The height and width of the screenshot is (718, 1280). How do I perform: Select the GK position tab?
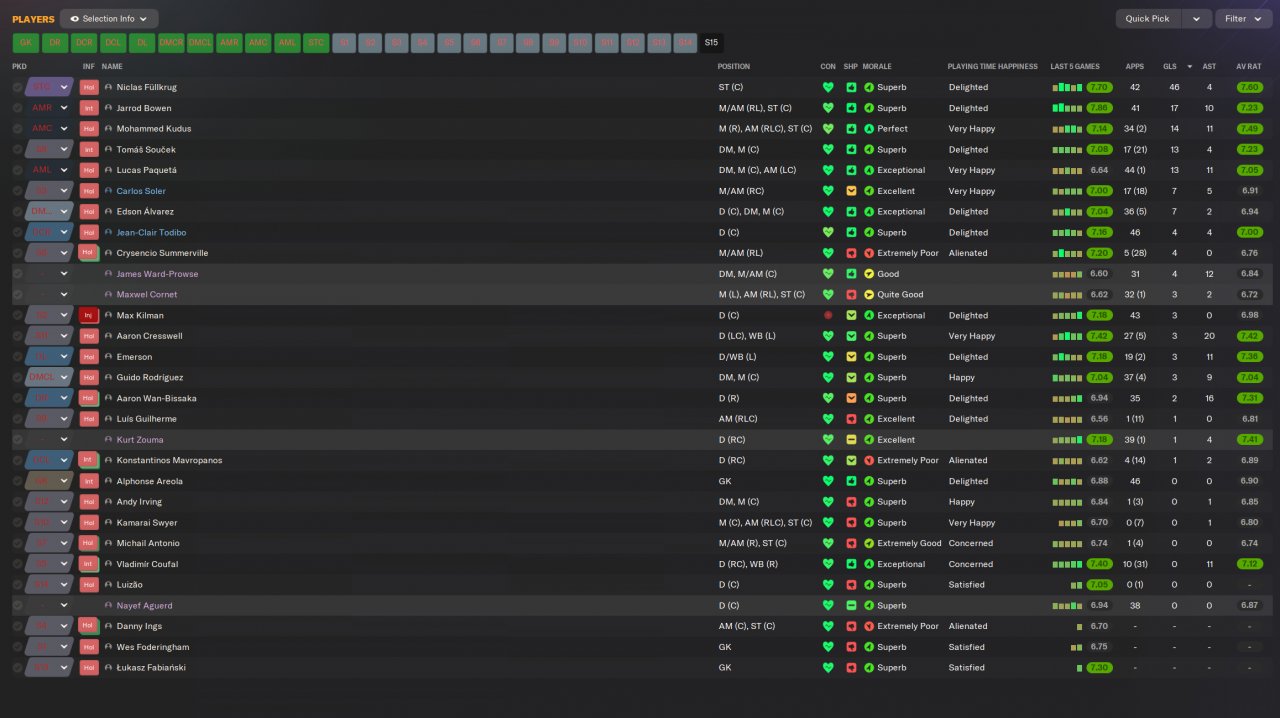point(26,43)
